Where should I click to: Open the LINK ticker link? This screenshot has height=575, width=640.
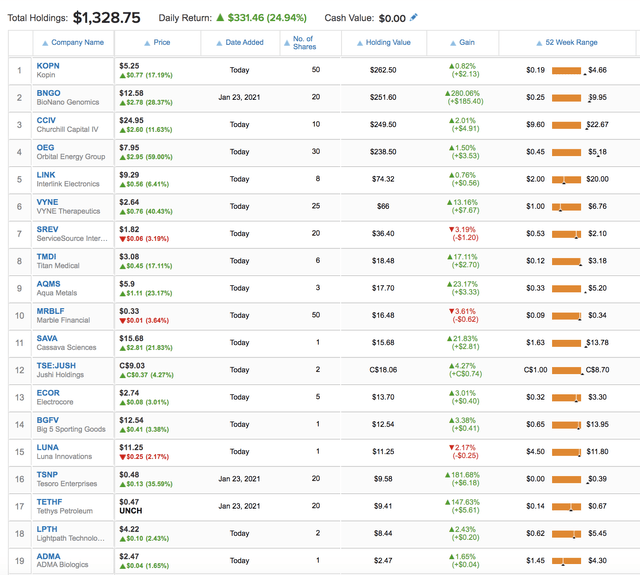tap(46, 175)
